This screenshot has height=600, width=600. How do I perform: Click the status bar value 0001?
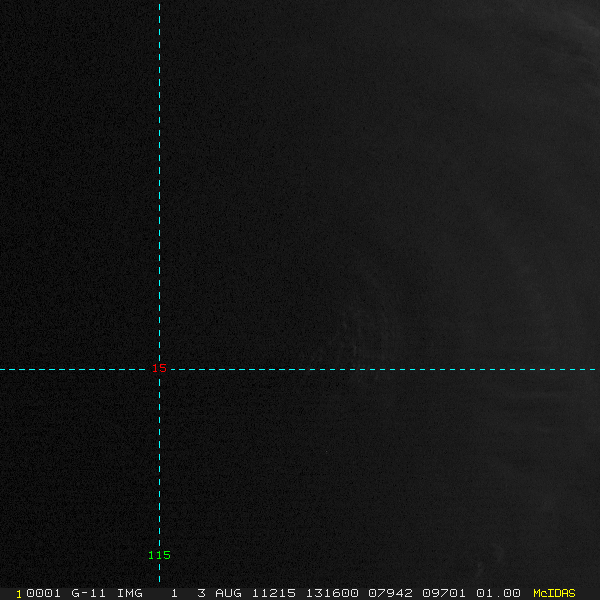tap(43, 593)
